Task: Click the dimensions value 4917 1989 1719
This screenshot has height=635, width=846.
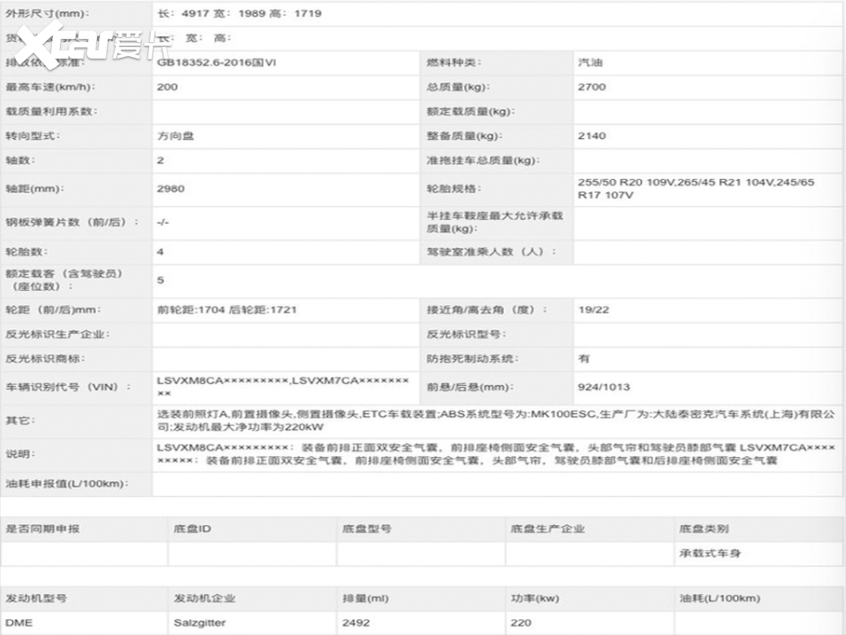Action: 240,13
